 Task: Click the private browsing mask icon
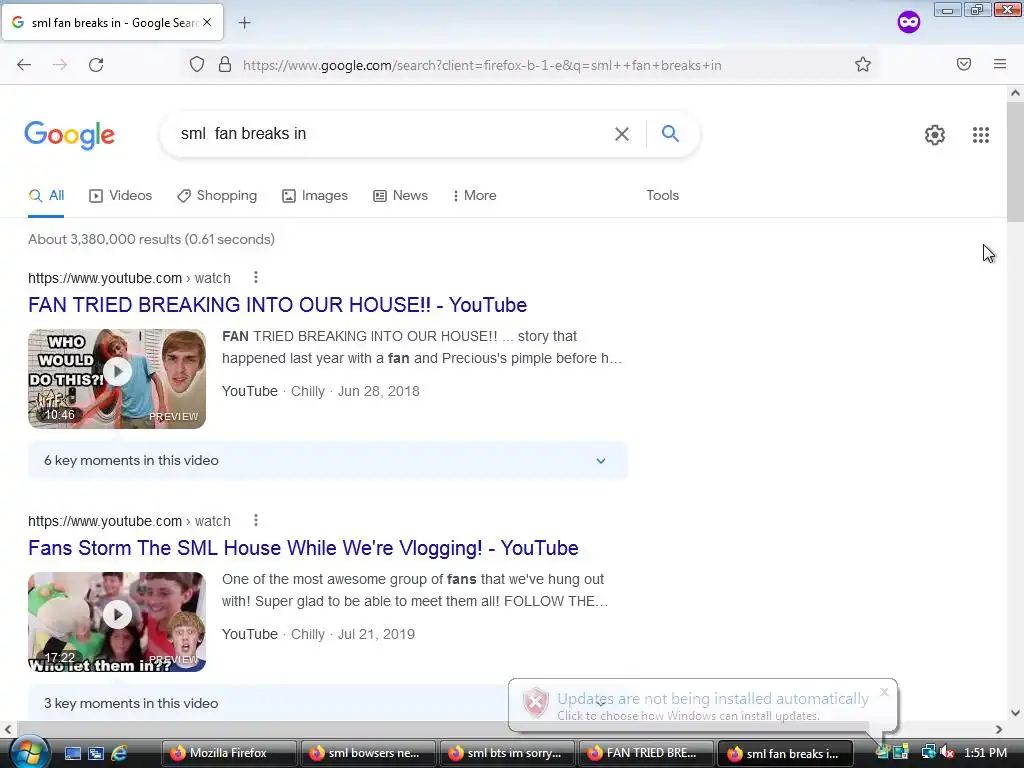point(908,22)
